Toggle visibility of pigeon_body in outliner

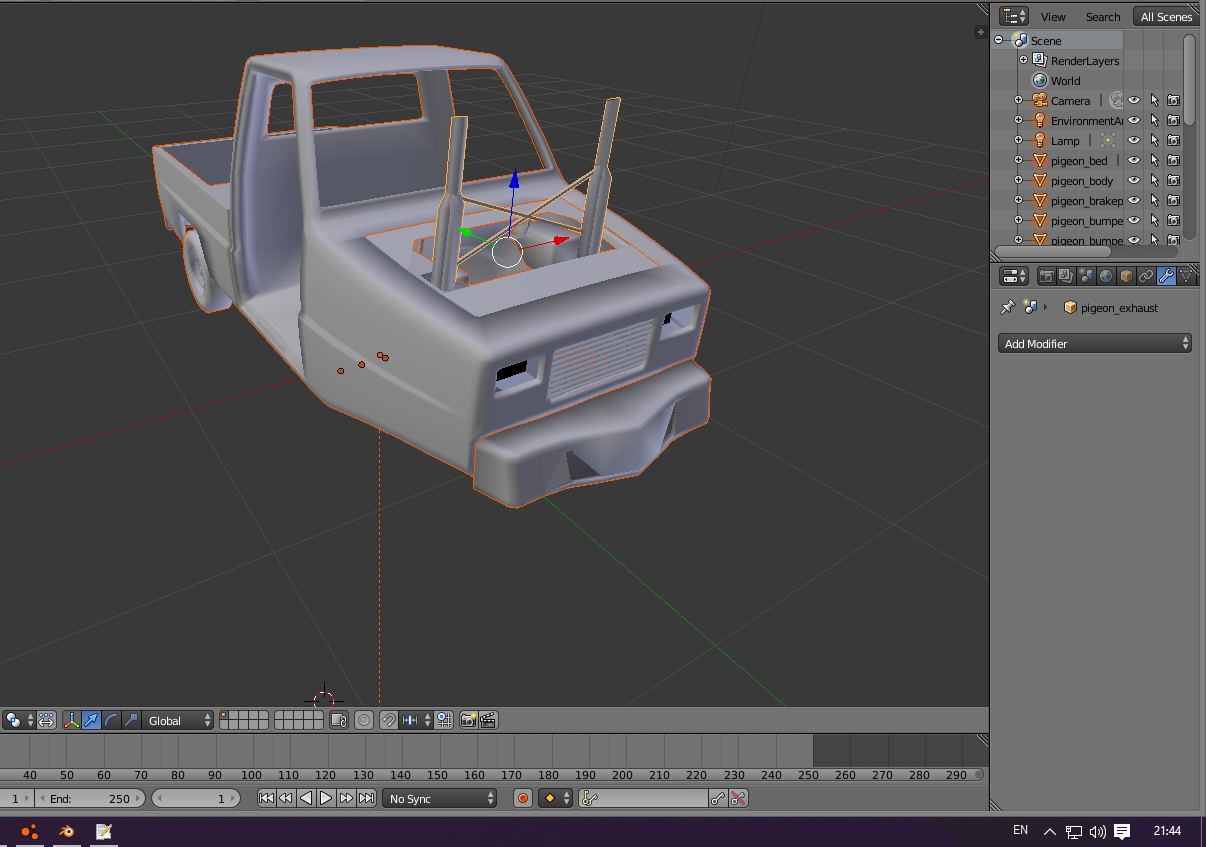point(1134,180)
